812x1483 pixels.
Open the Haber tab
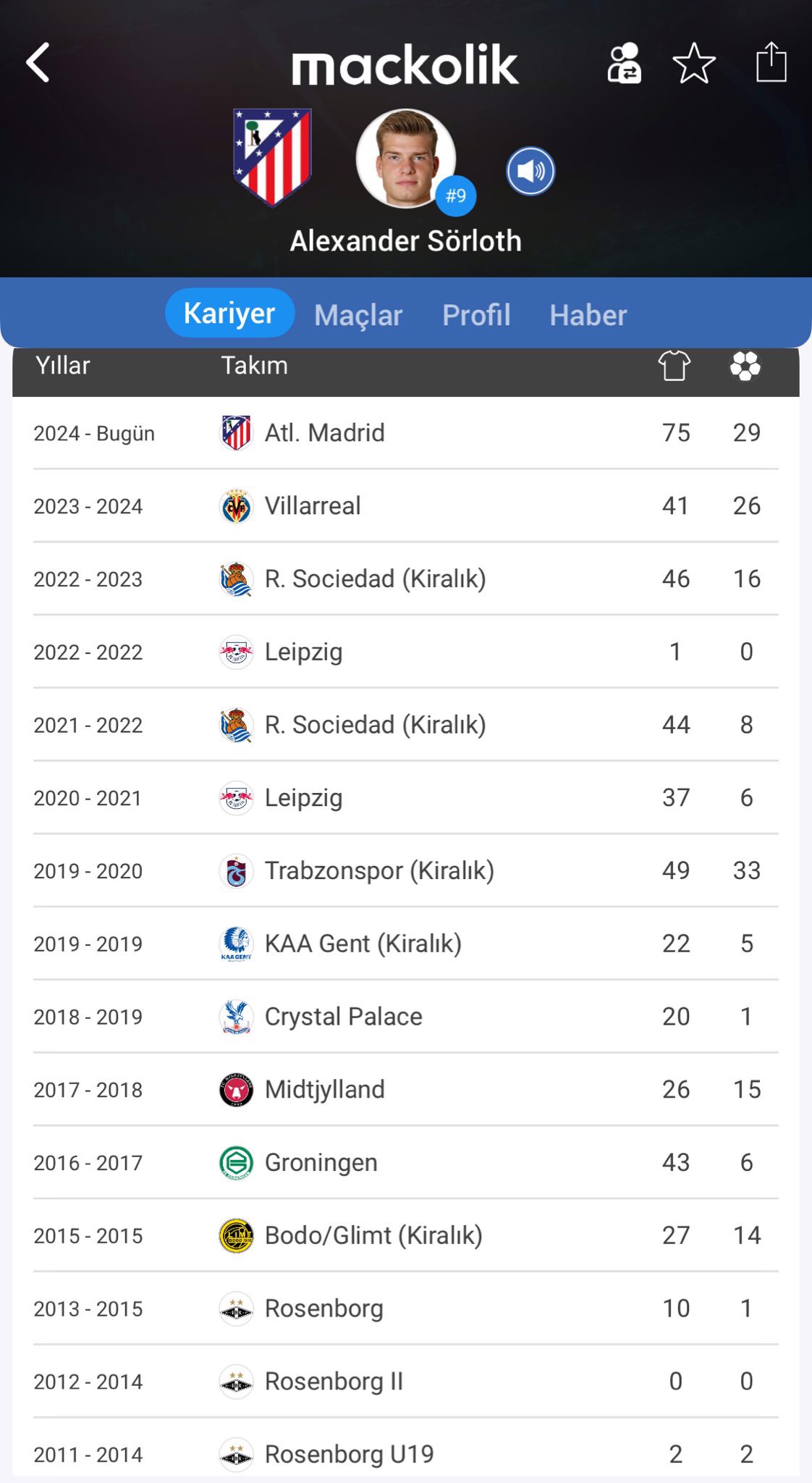(x=588, y=315)
